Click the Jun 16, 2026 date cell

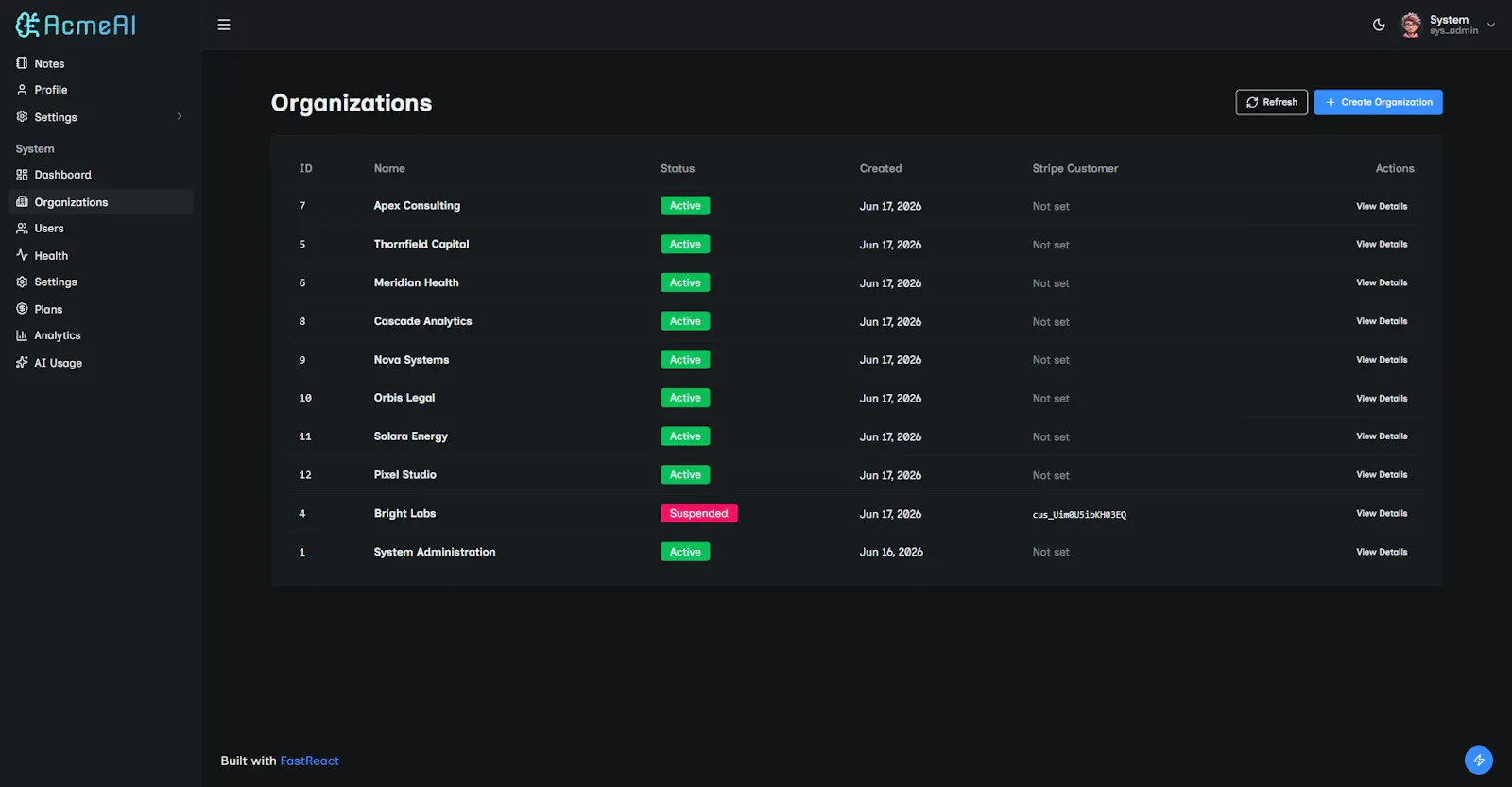[x=891, y=552]
